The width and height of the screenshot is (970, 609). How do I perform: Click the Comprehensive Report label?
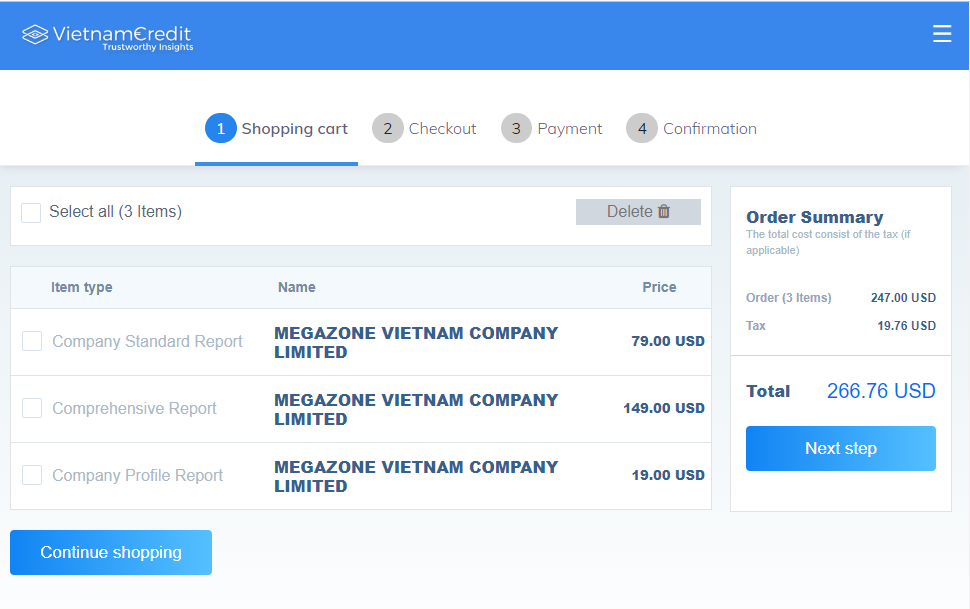(134, 408)
